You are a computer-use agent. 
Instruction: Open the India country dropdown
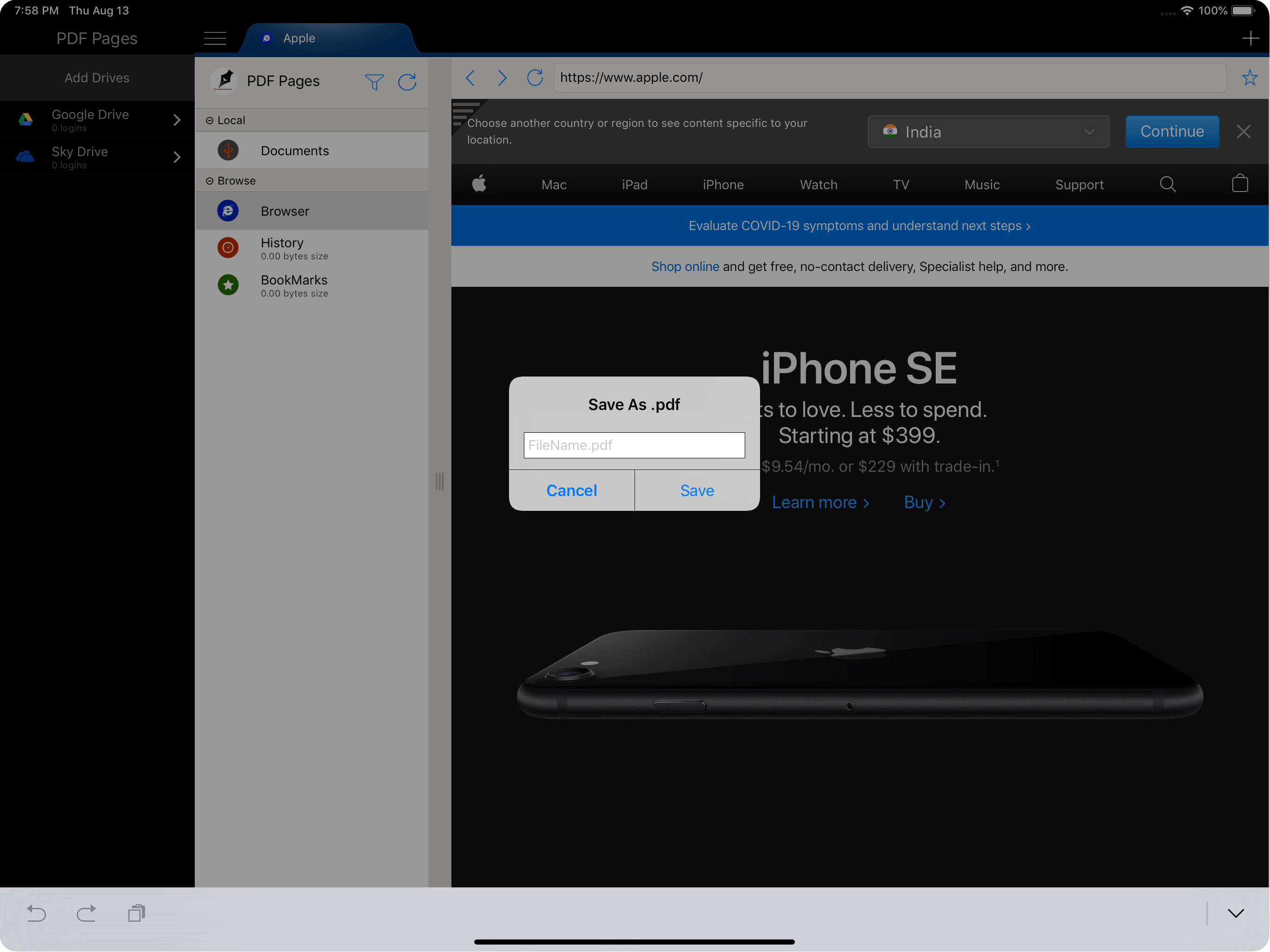click(988, 132)
